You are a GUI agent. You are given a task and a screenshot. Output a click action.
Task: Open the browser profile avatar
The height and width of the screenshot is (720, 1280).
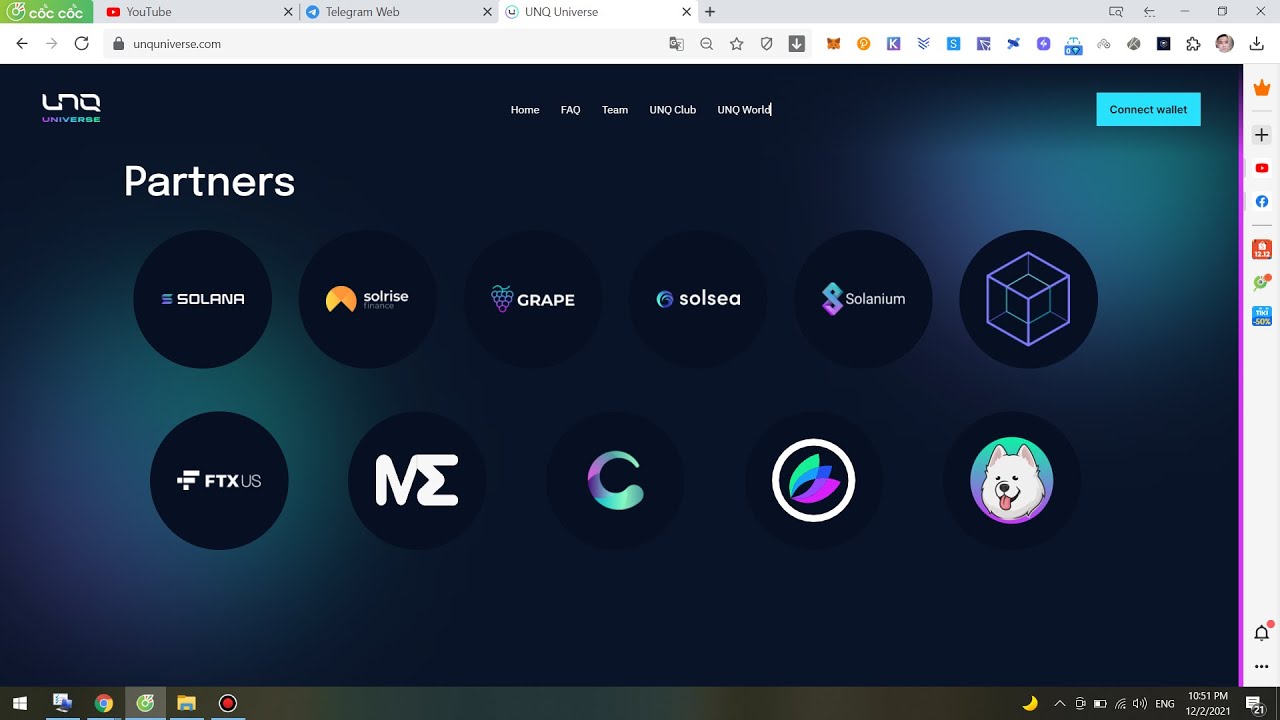(1225, 44)
